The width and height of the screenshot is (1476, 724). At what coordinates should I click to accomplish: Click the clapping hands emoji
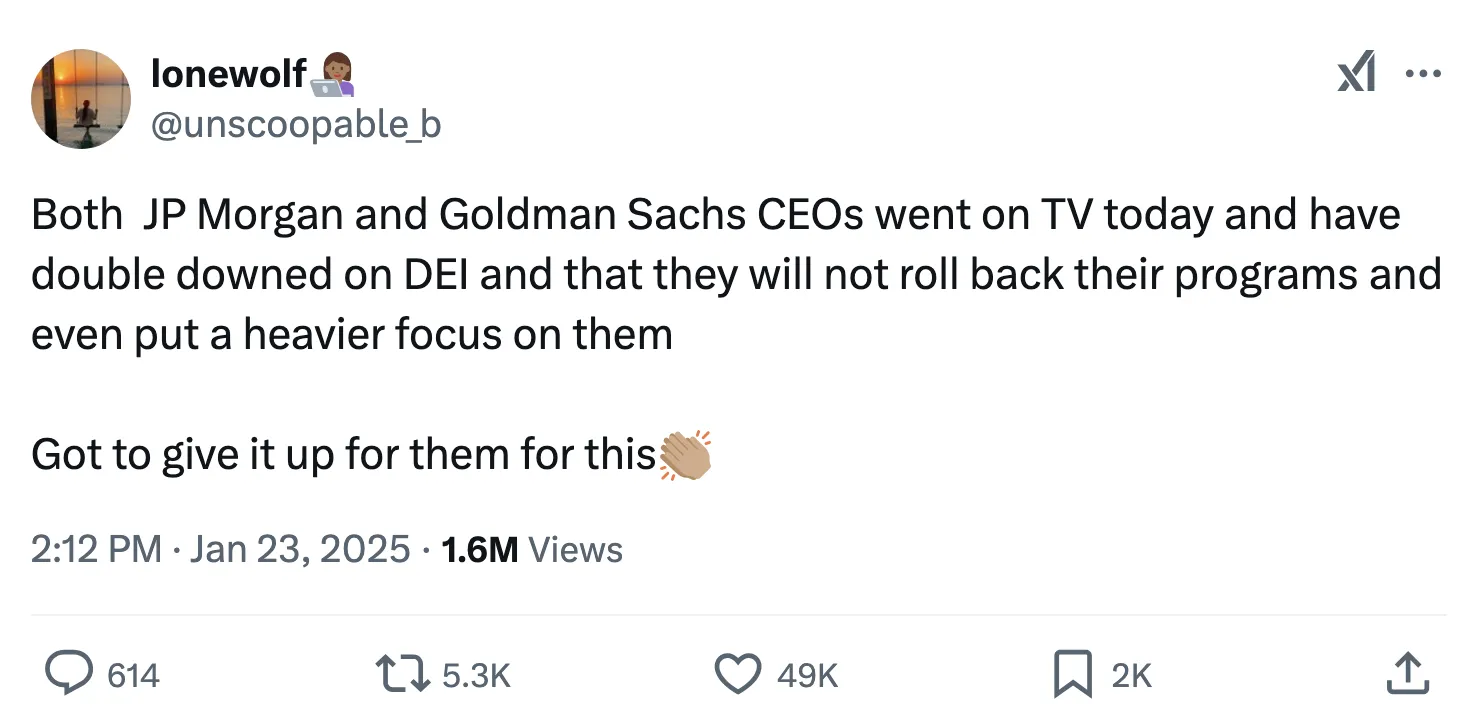pyautogui.click(x=685, y=456)
